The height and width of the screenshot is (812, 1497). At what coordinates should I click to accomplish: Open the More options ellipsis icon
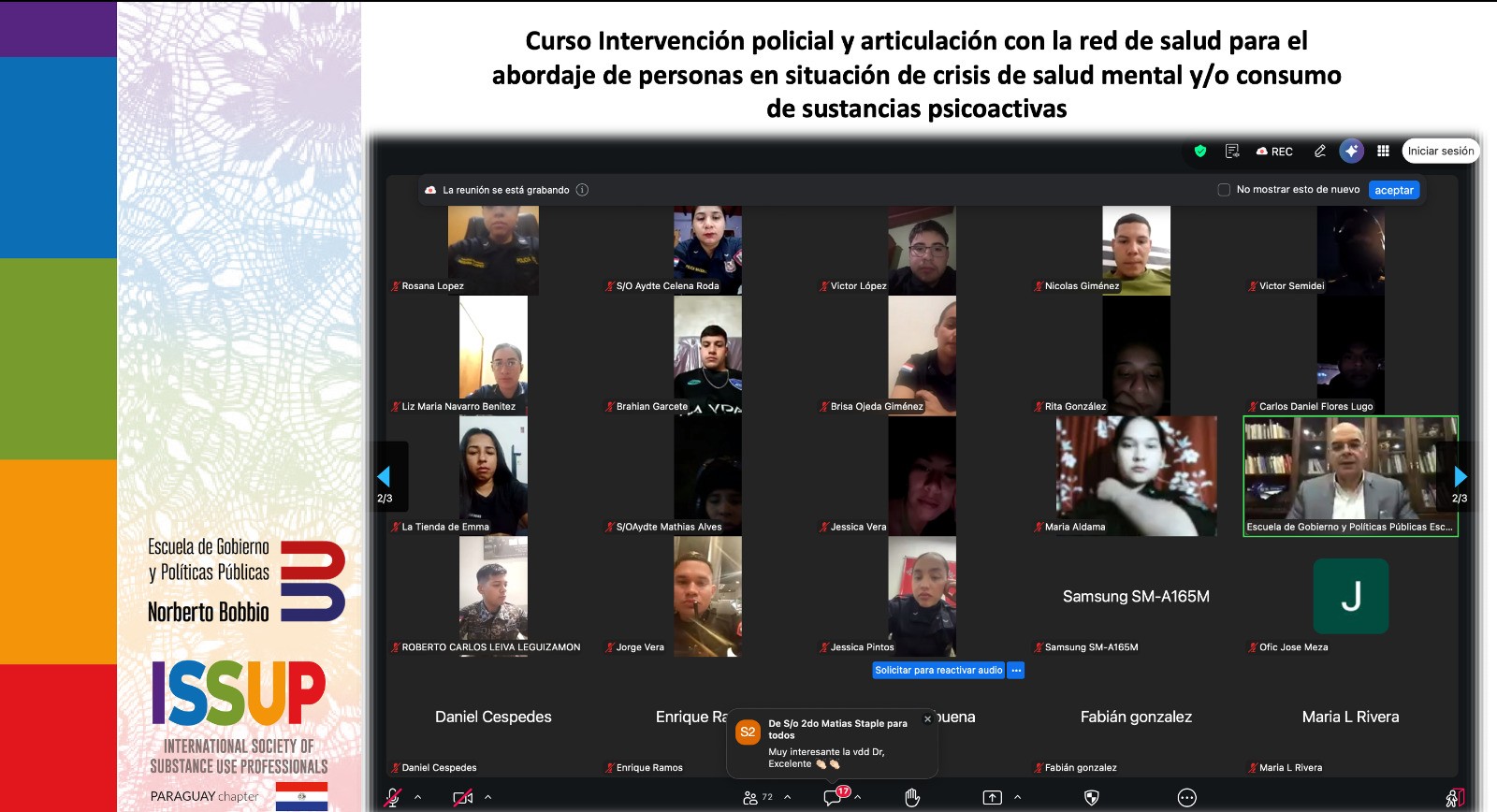(x=1186, y=798)
